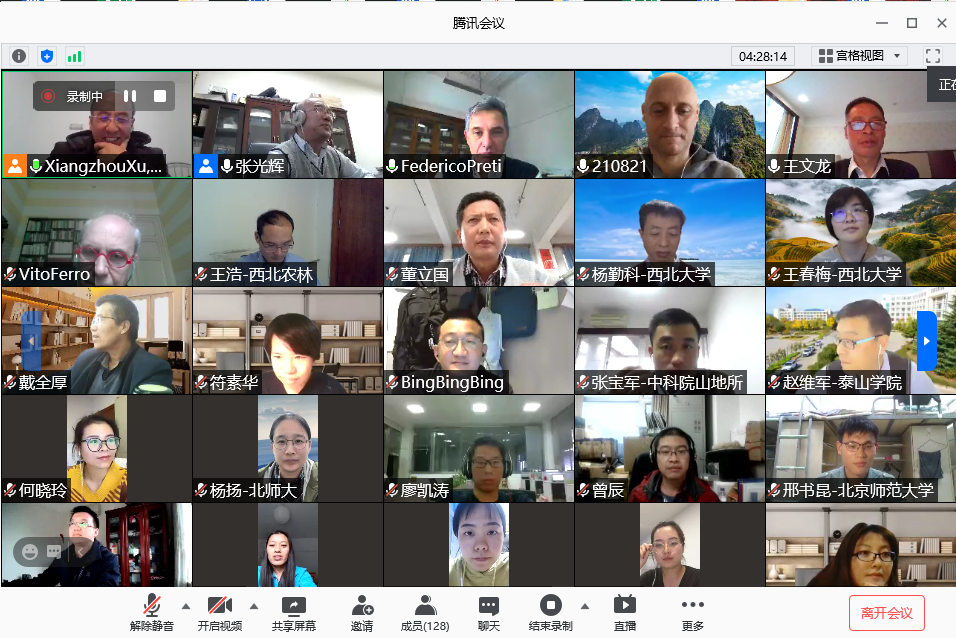Click the blue security shield icon

pyautogui.click(x=47, y=56)
